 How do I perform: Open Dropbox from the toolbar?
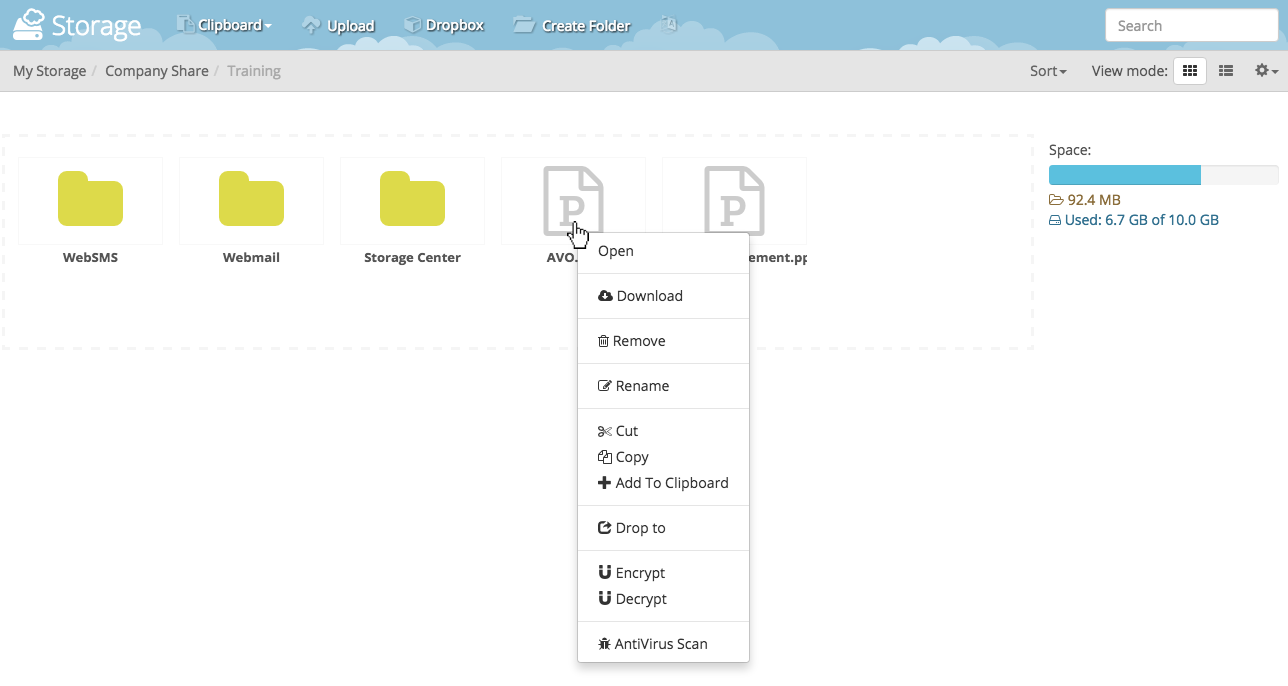(x=443, y=25)
